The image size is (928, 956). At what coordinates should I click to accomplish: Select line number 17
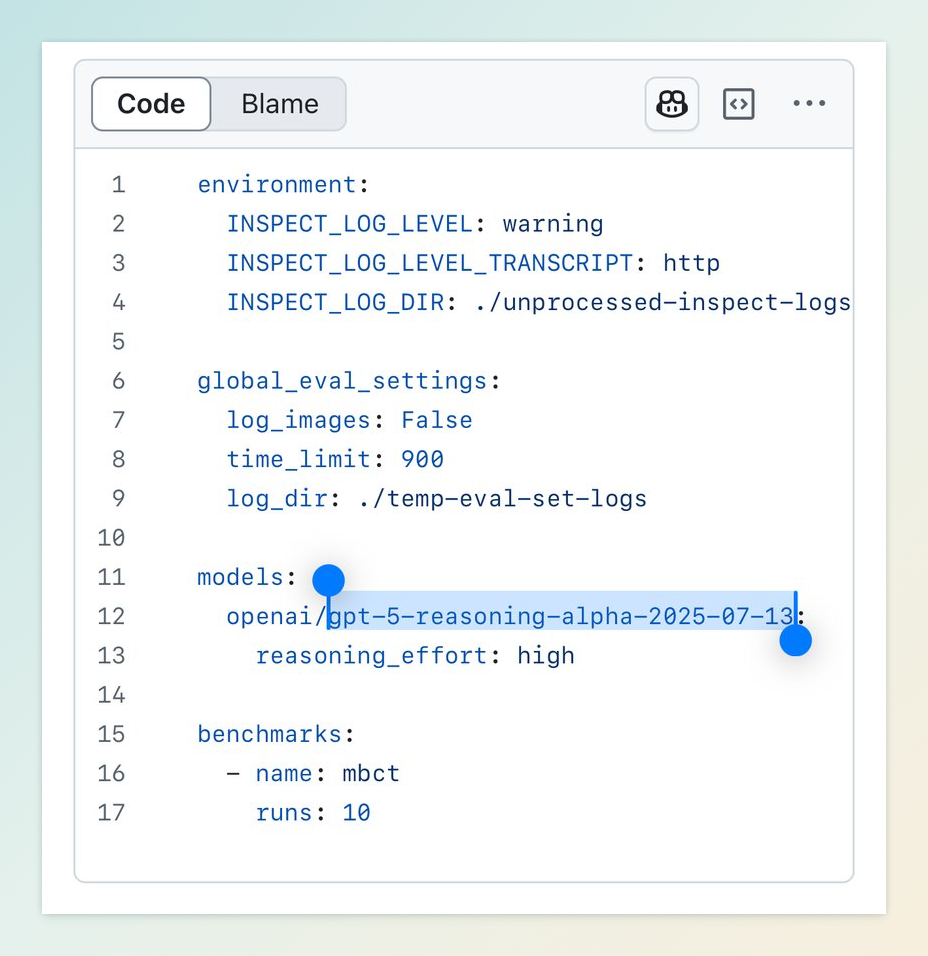(112, 813)
